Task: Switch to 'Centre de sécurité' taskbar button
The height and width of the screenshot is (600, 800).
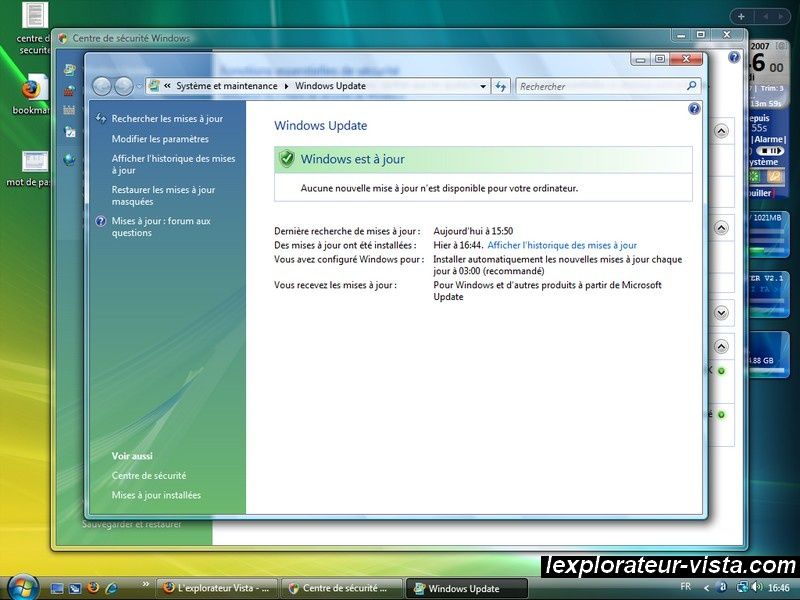Action: click(x=342, y=588)
